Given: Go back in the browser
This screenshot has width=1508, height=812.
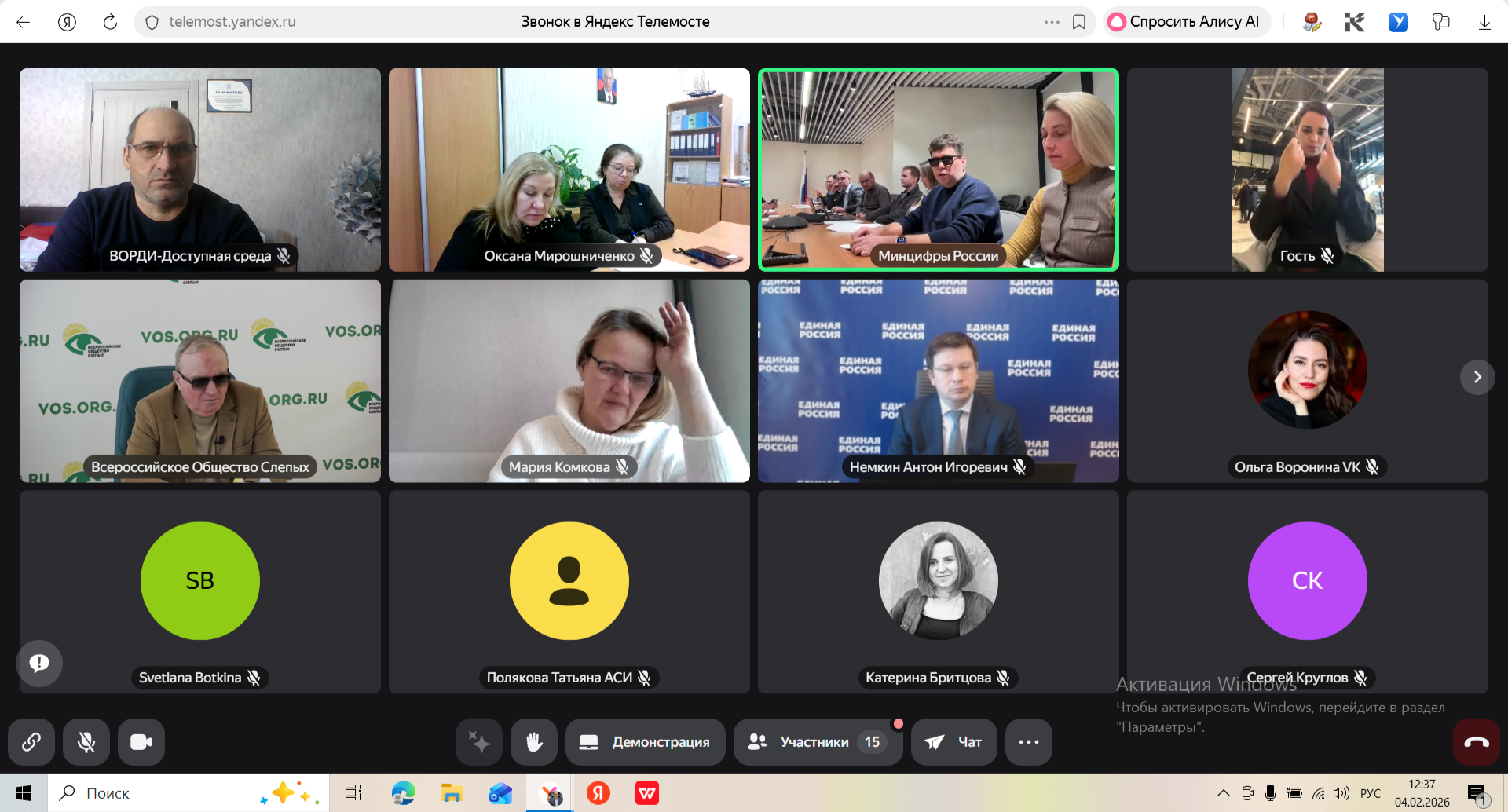Looking at the screenshot, I should [24, 22].
